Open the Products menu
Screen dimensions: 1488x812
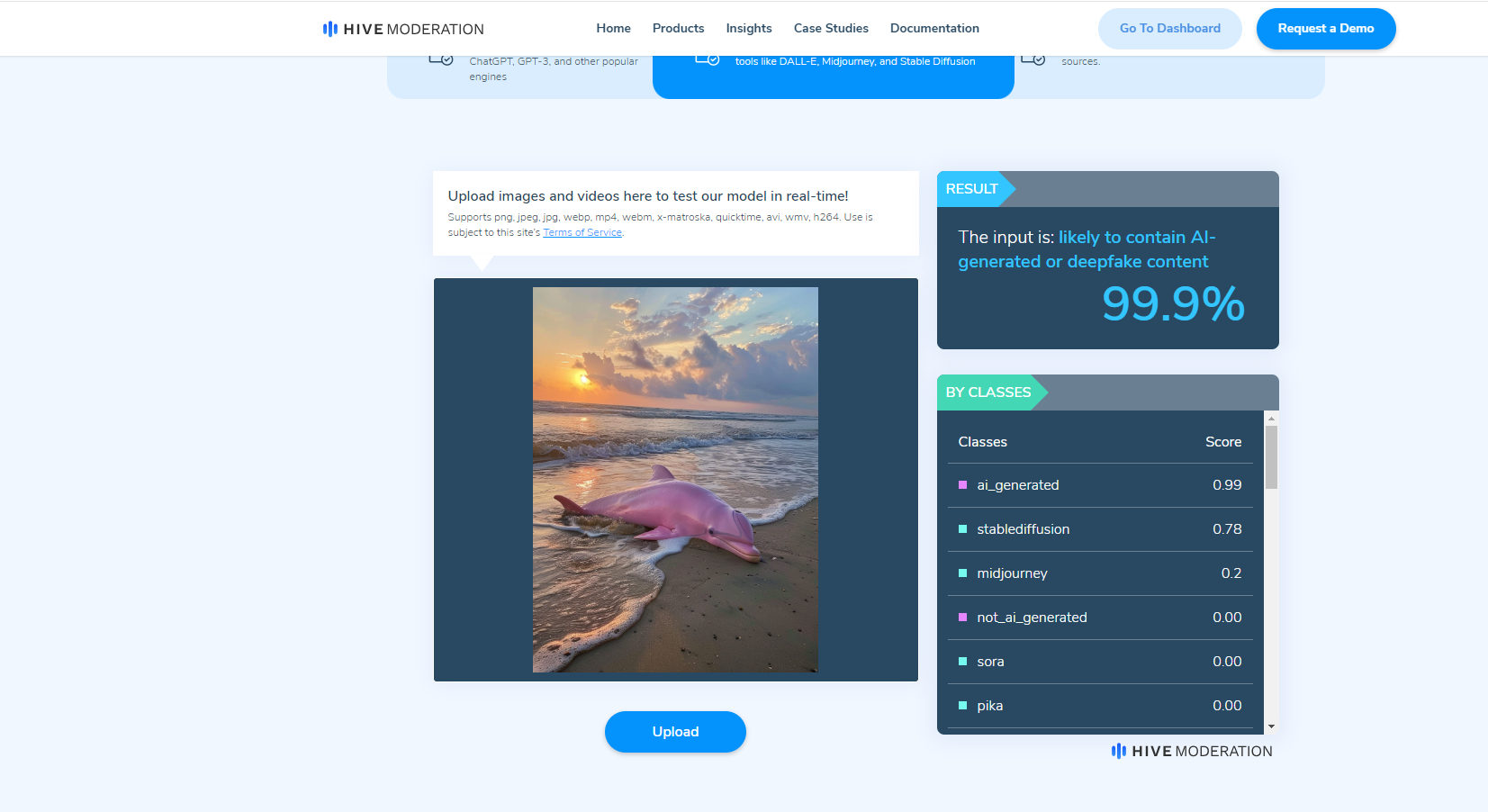(x=678, y=29)
